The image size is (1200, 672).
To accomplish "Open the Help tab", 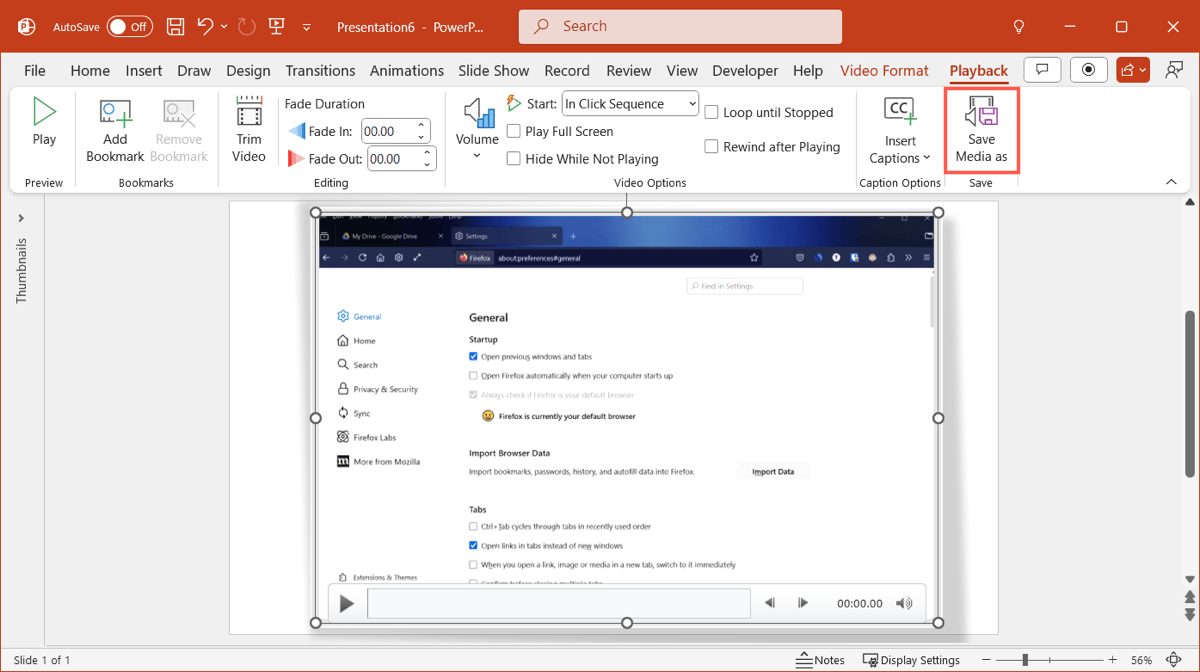I will click(x=808, y=70).
